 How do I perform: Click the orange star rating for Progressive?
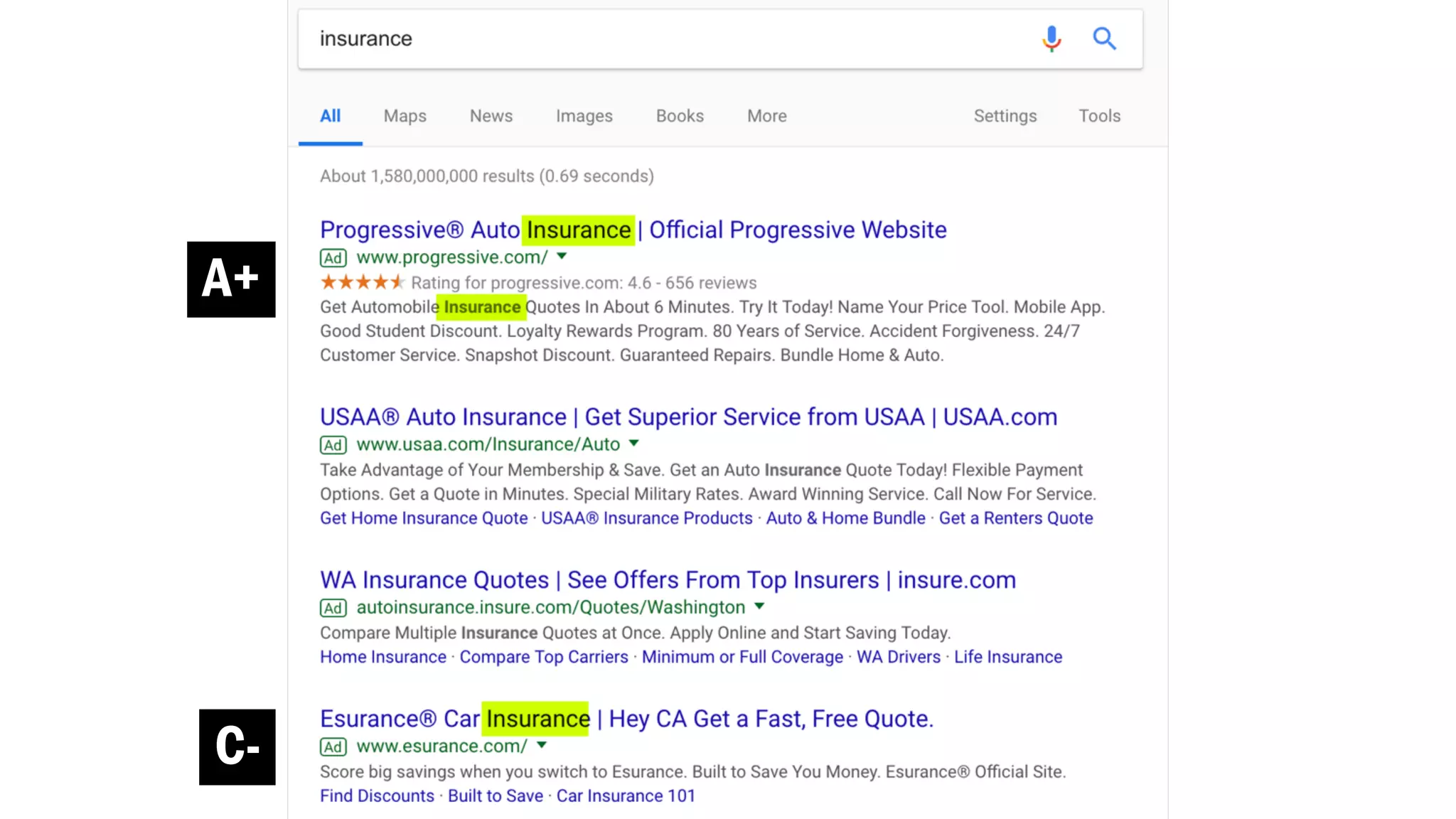[362, 282]
